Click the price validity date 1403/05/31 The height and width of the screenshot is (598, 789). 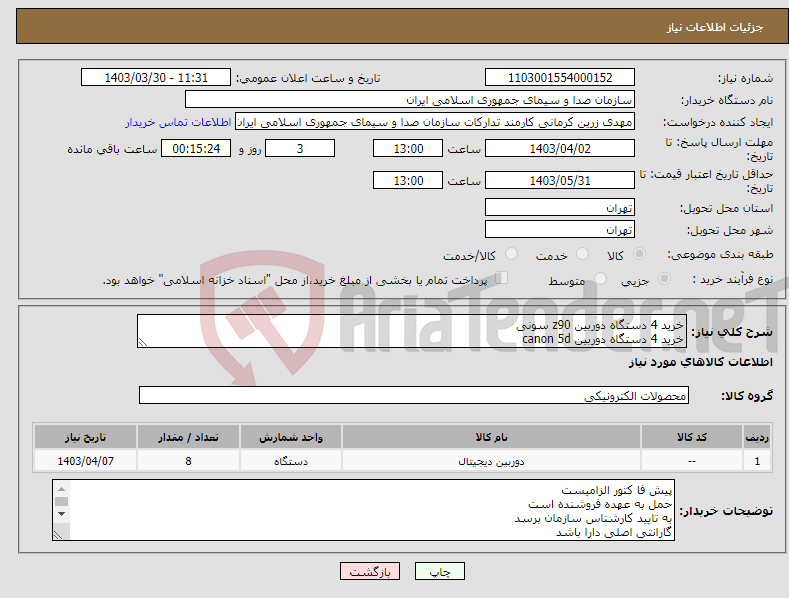click(x=560, y=180)
